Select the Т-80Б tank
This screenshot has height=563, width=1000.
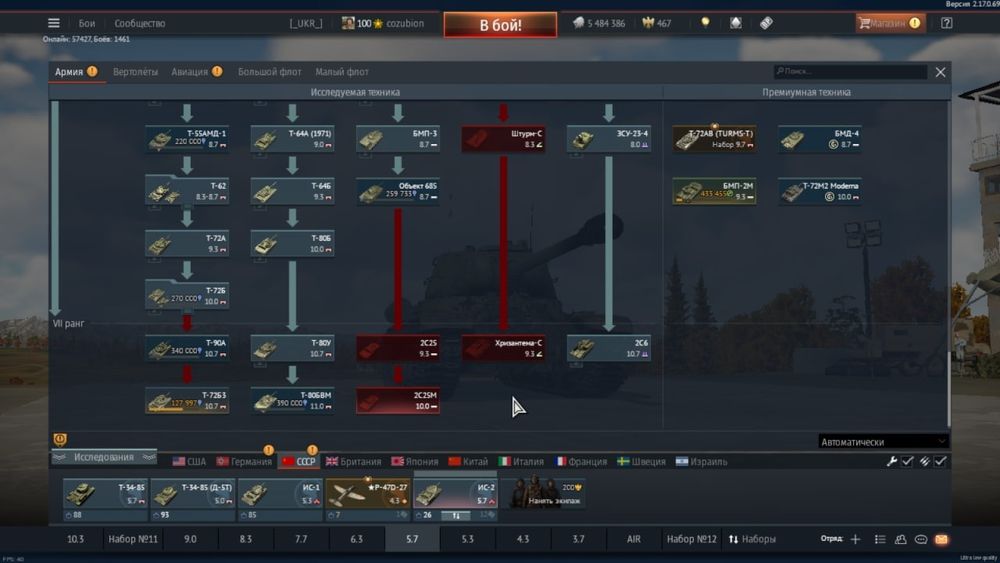tap(292, 243)
